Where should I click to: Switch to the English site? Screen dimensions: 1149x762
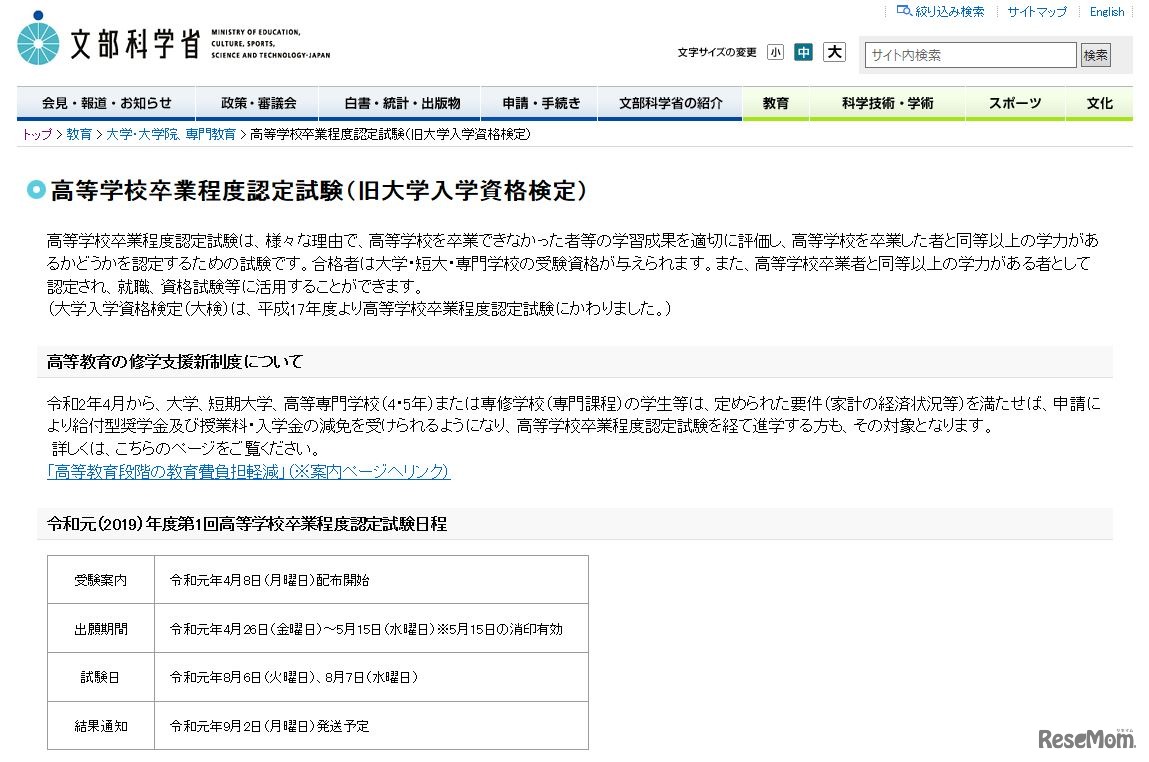click(1106, 12)
